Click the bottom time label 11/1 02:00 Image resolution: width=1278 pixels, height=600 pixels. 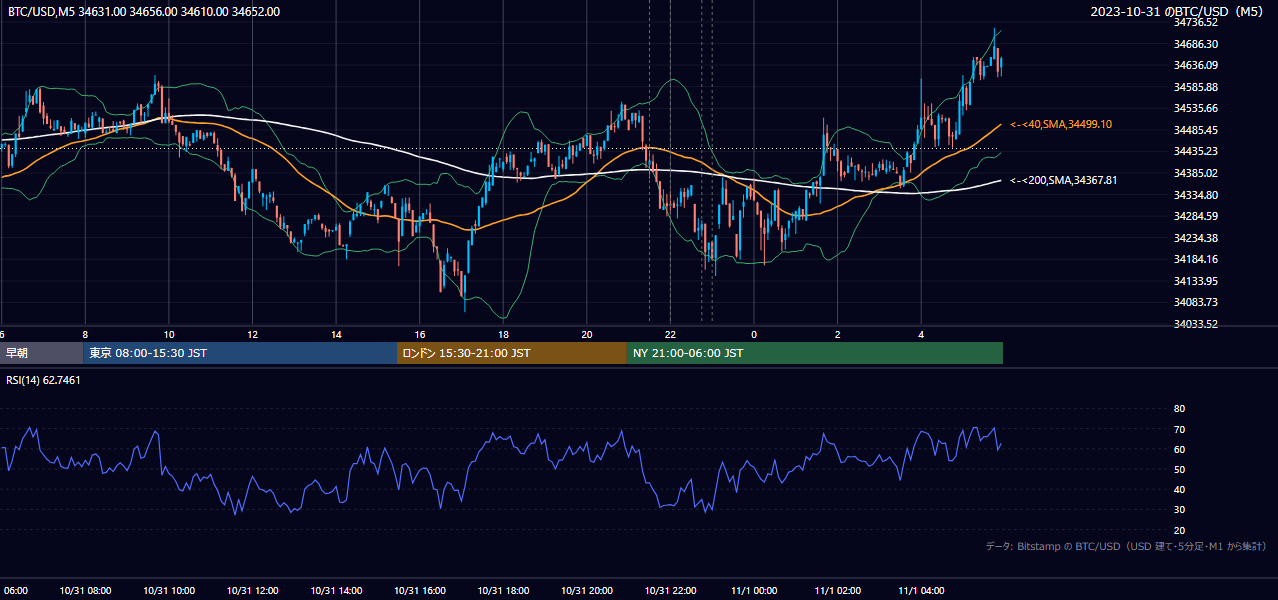[x=838, y=590]
